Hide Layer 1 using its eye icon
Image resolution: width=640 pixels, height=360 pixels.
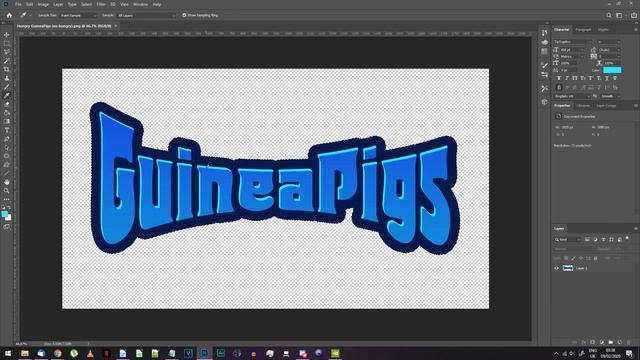tap(556, 268)
